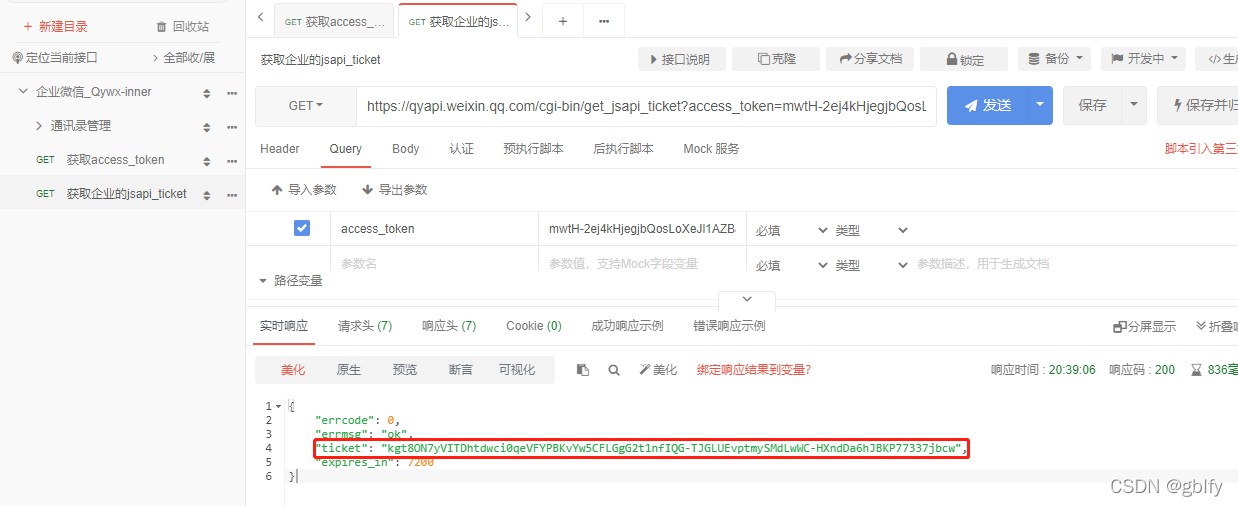Image resolution: width=1238 pixels, height=506 pixels.
Task: Open the 回收站 recycle bin
Action: tap(183, 27)
